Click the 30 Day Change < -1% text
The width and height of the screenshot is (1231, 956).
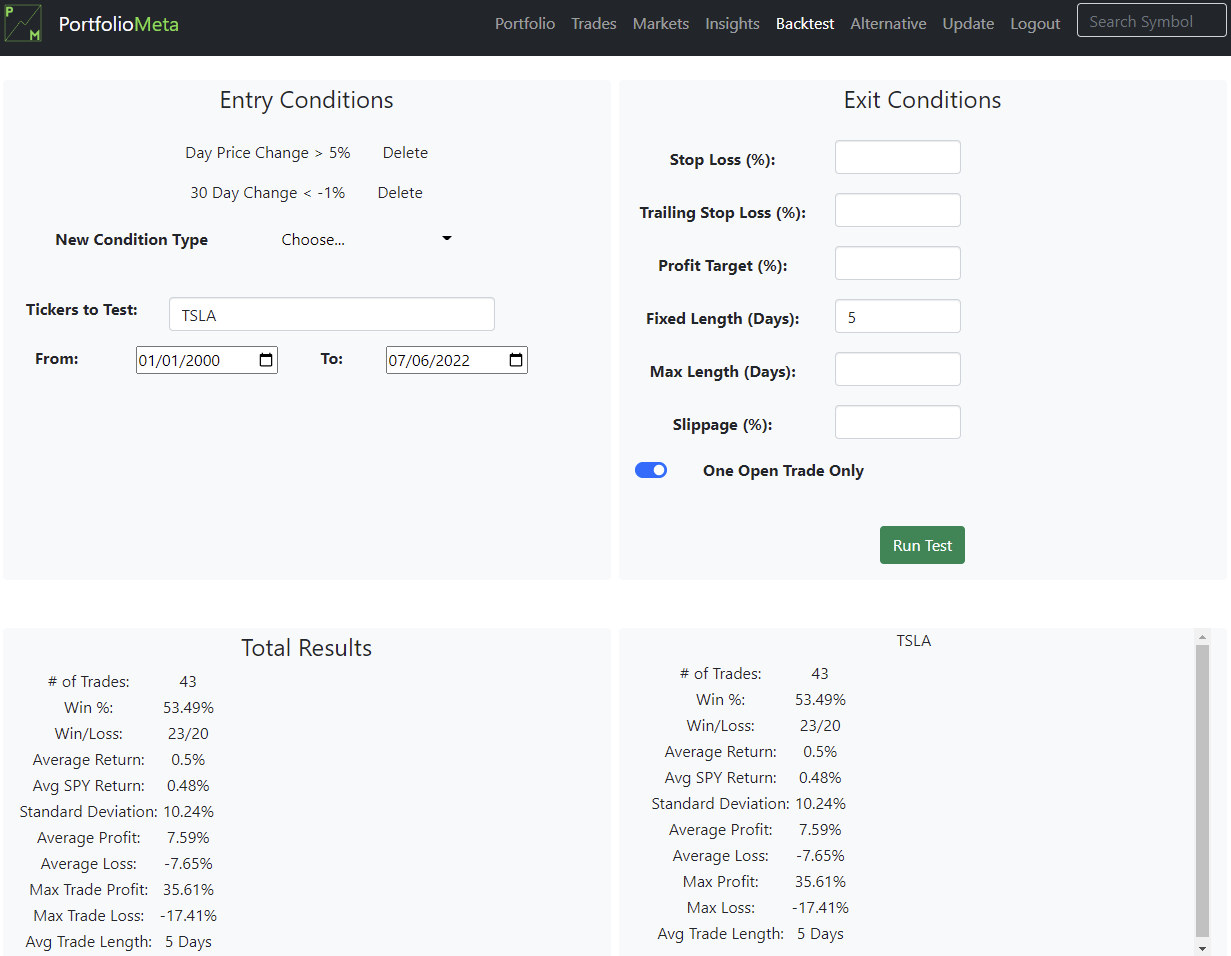coord(268,193)
